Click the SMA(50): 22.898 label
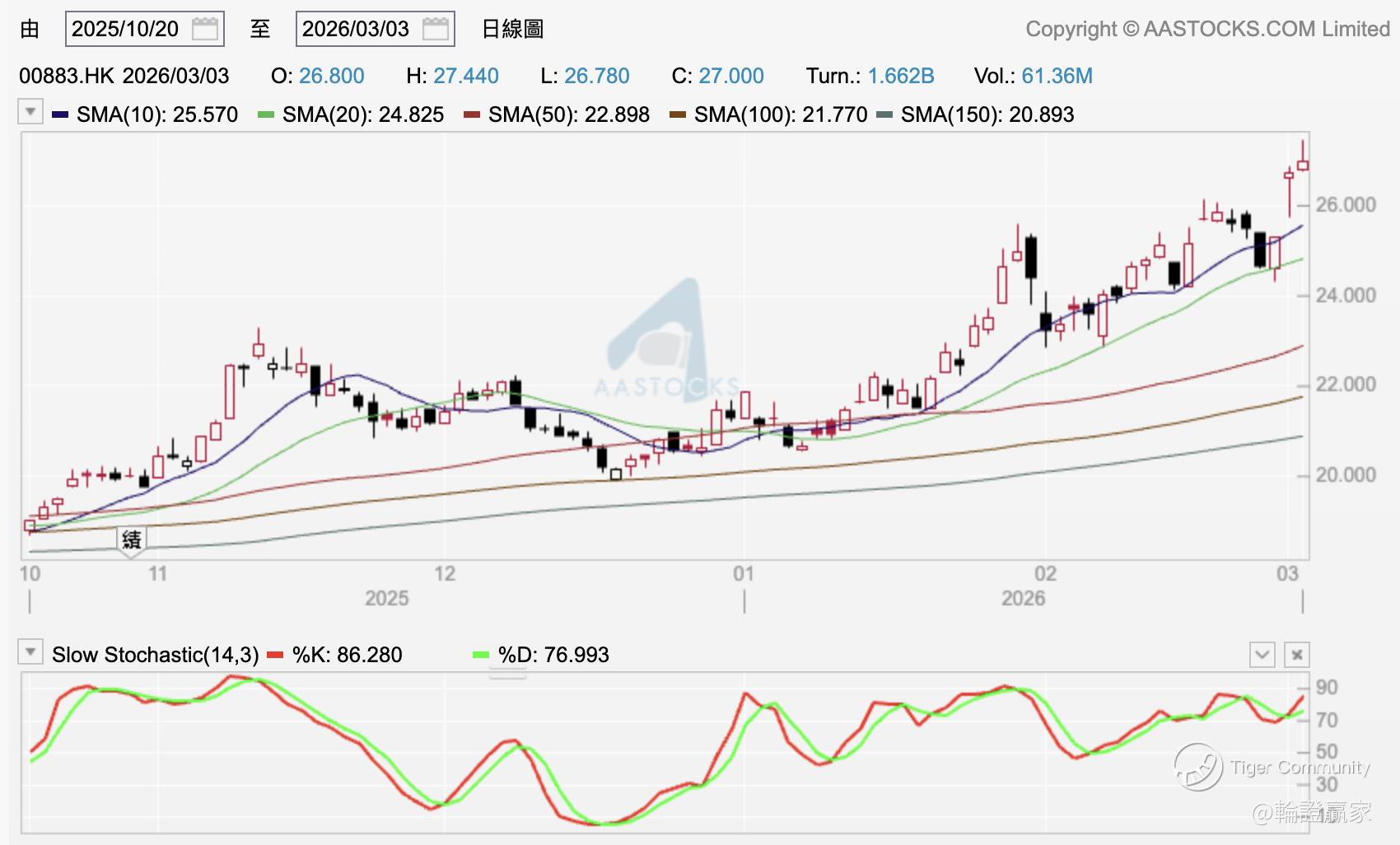Image resolution: width=1400 pixels, height=845 pixels. 569,114
